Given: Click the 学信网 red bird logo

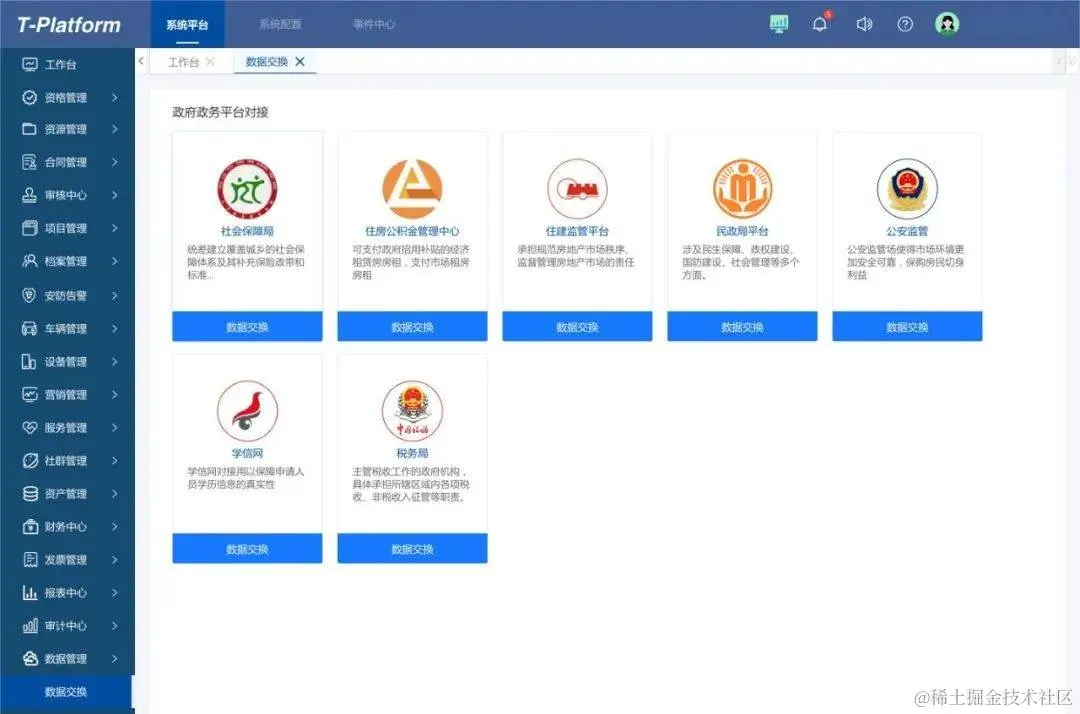Looking at the screenshot, I should point(247,411).
